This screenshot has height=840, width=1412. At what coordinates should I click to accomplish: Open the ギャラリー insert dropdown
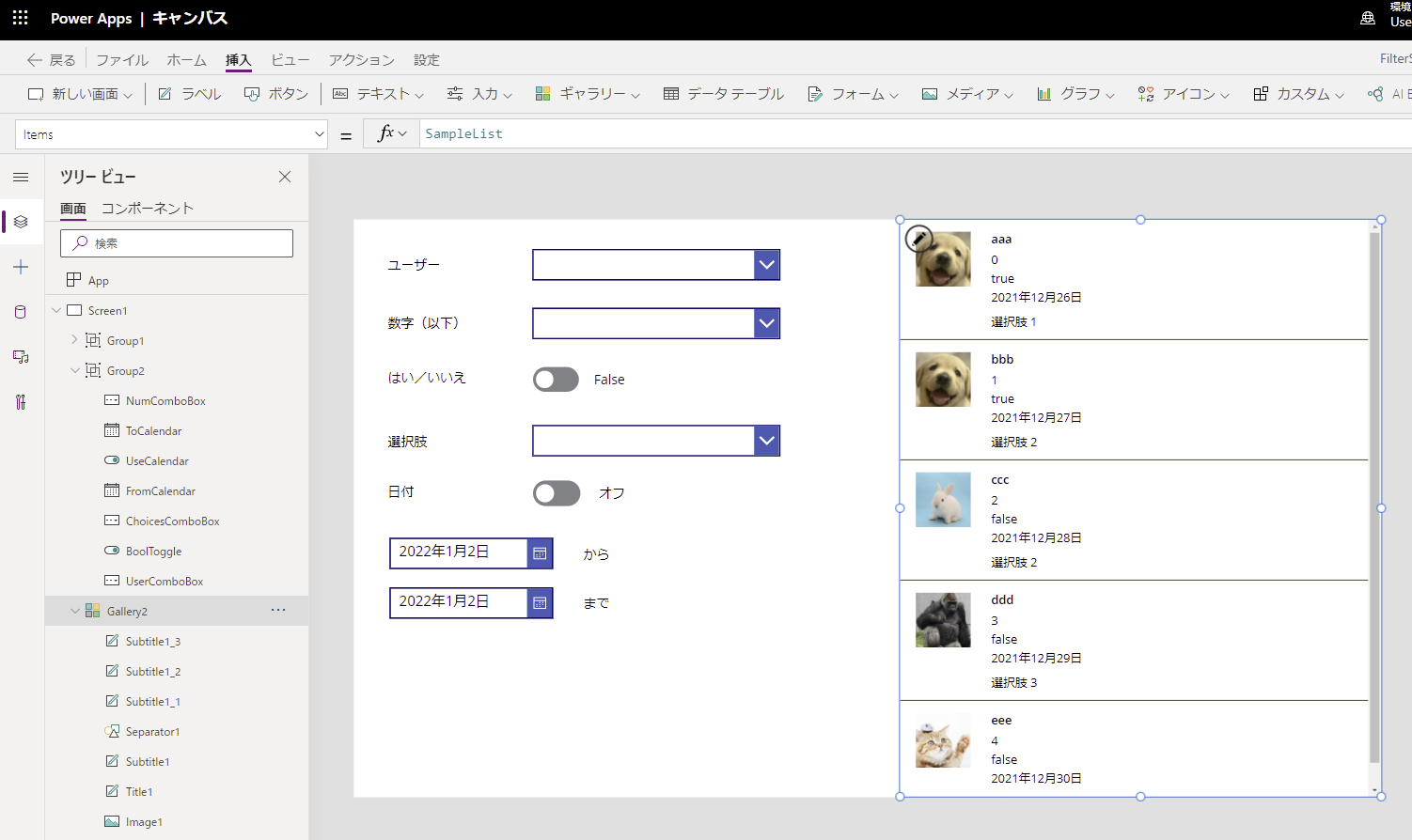[587, 94]
